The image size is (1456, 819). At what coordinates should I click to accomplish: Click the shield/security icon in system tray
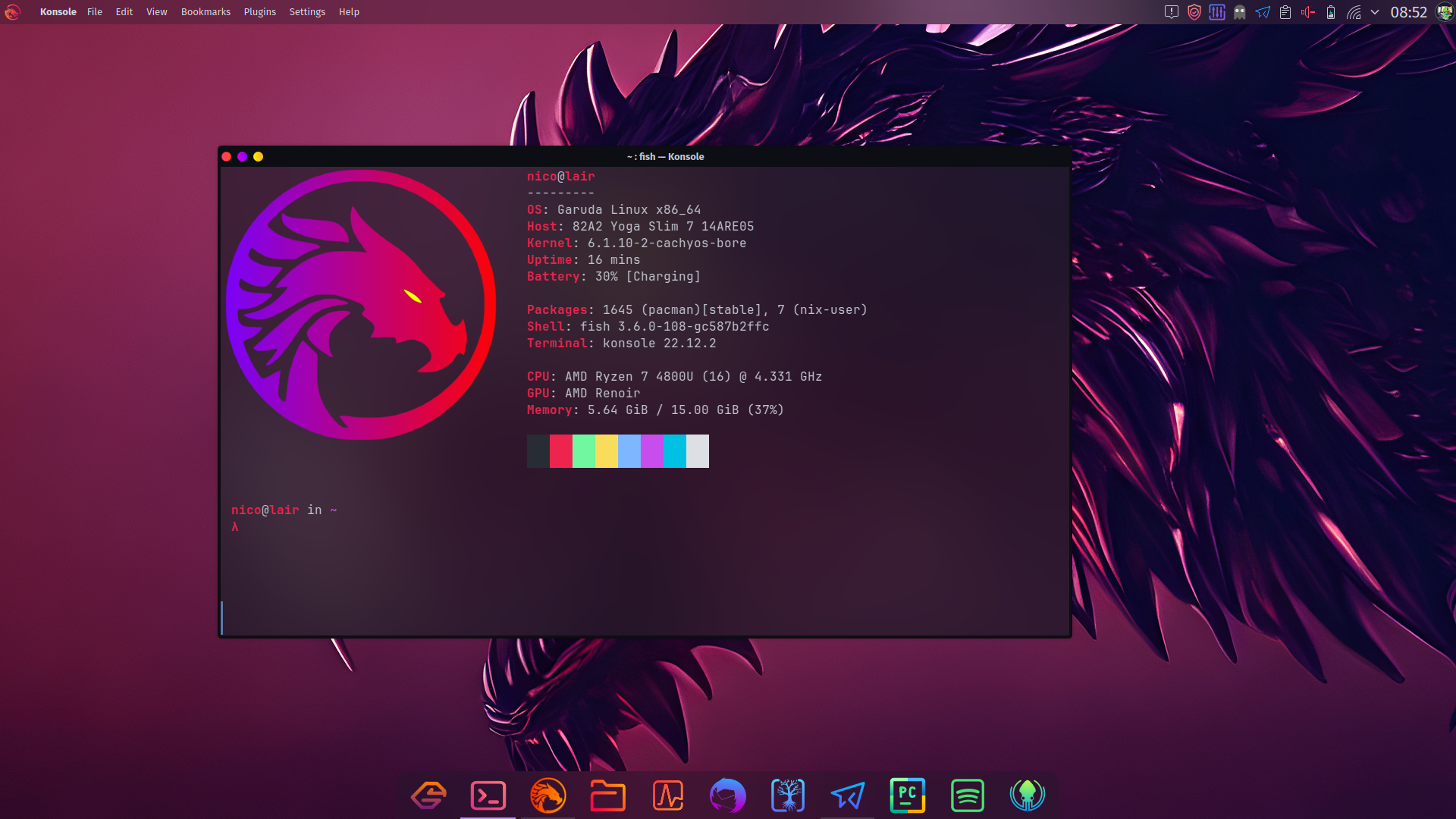click(1194, 12)
